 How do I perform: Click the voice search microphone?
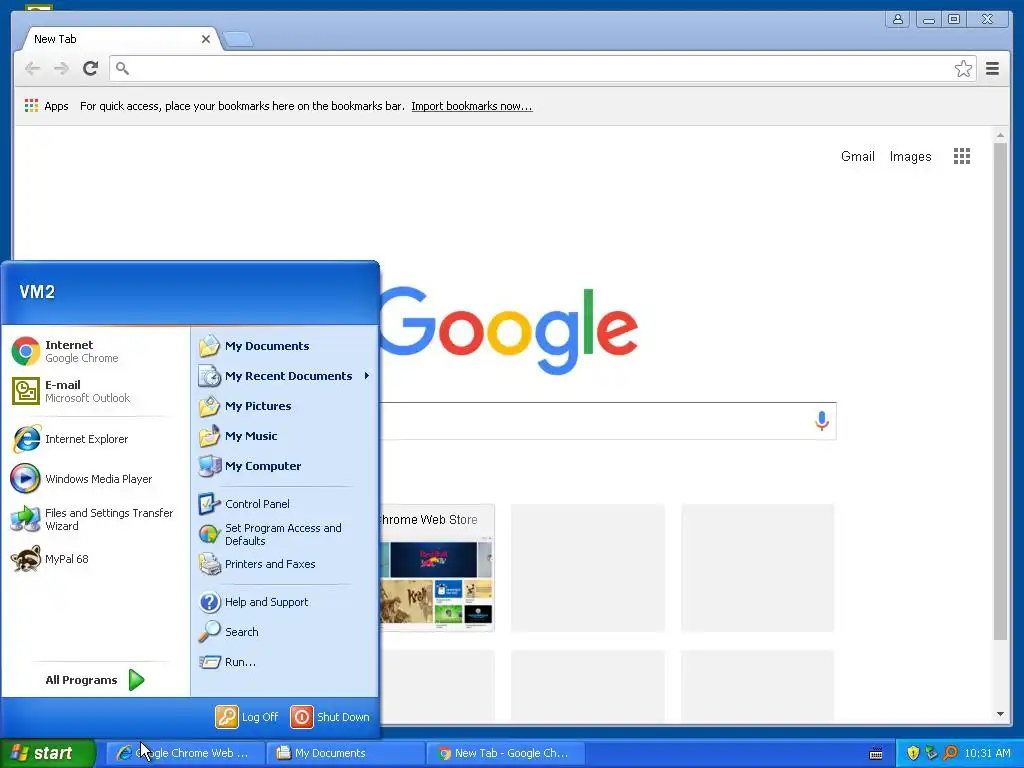point(822,421)
